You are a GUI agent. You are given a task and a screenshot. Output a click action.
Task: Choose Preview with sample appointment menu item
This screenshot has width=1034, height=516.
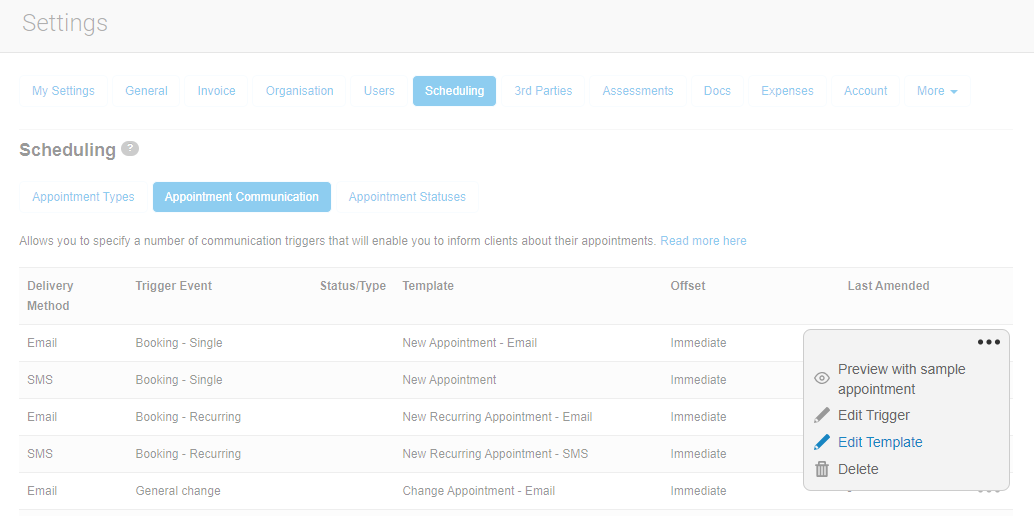[x=901, y=379]
